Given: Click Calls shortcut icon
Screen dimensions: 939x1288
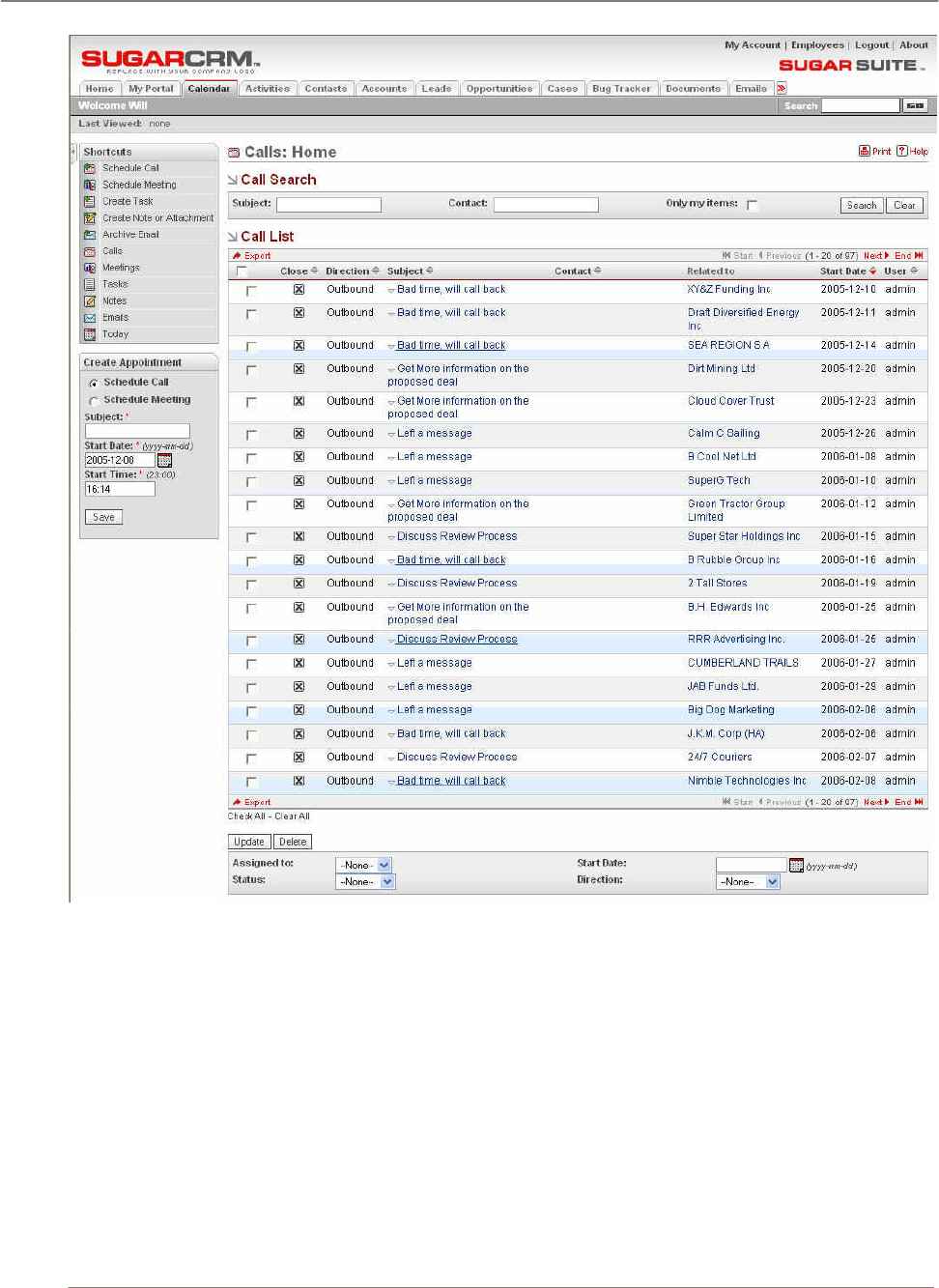Looking at the screenshot, I should click(x=90, y=251).
